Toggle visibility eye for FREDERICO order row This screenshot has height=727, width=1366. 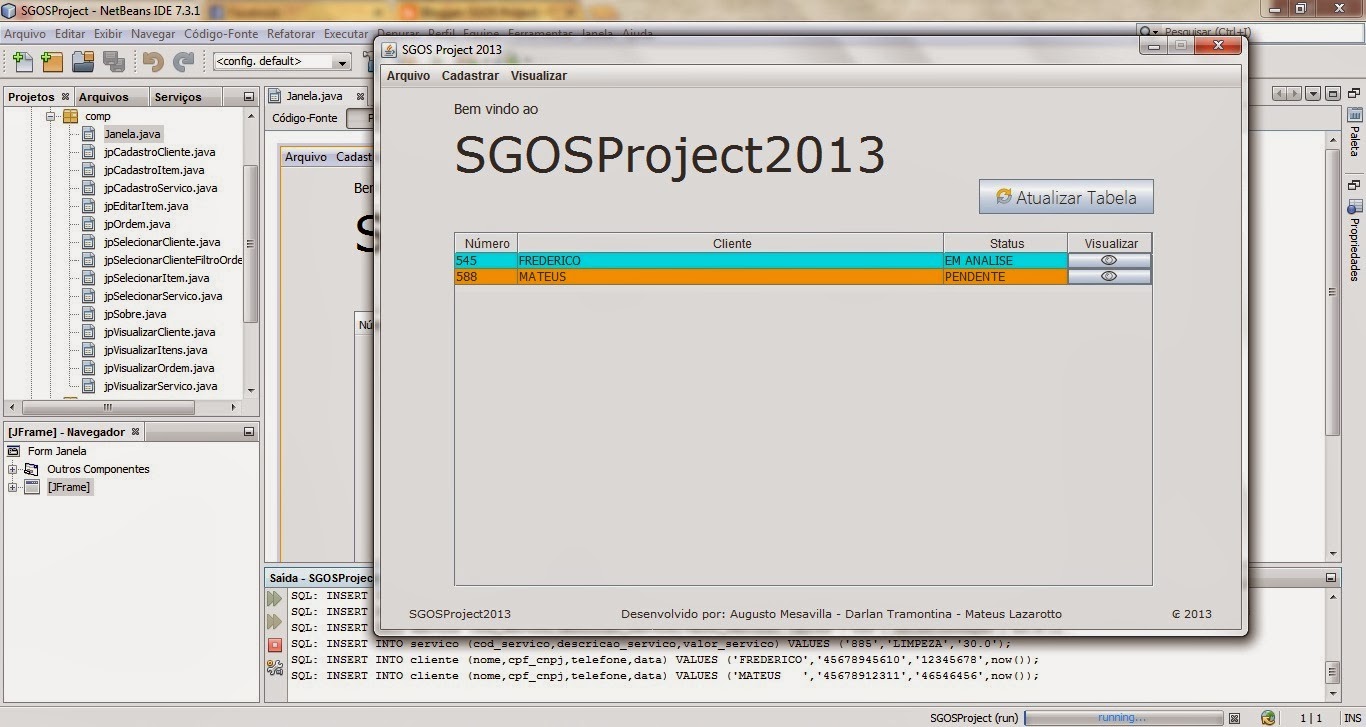point(1108,260)
